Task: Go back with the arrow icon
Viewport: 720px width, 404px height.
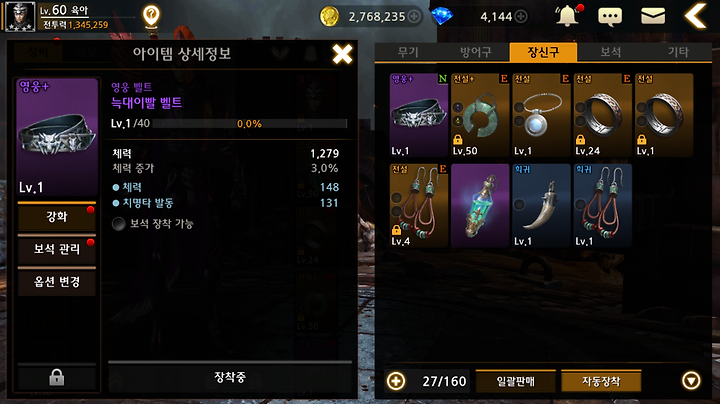Action: coord(695,16)
